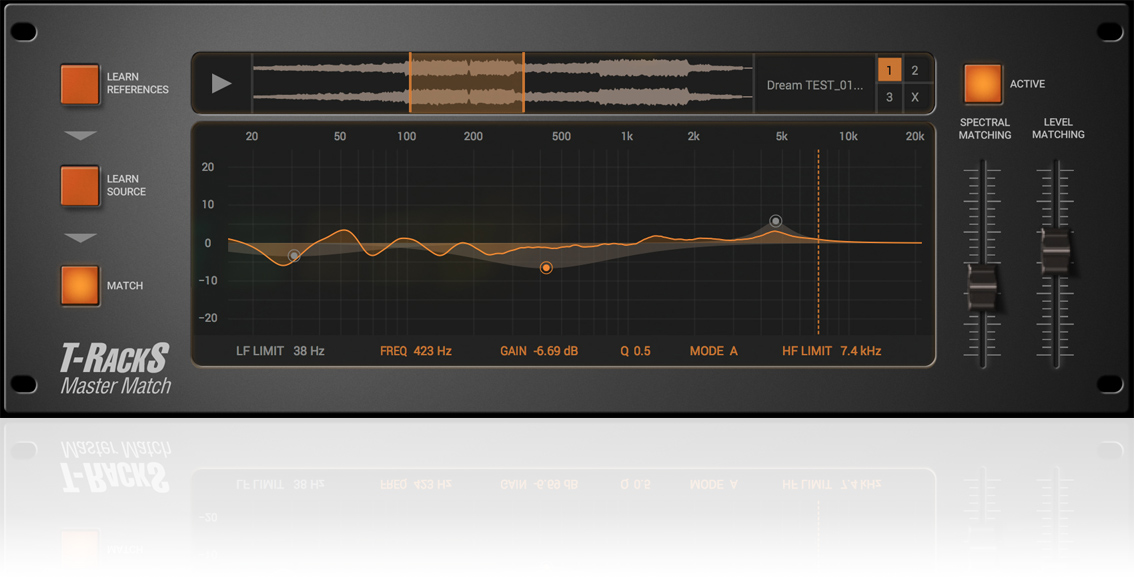Select the orange EQ node at 423 Hz

tap(546, 268)
